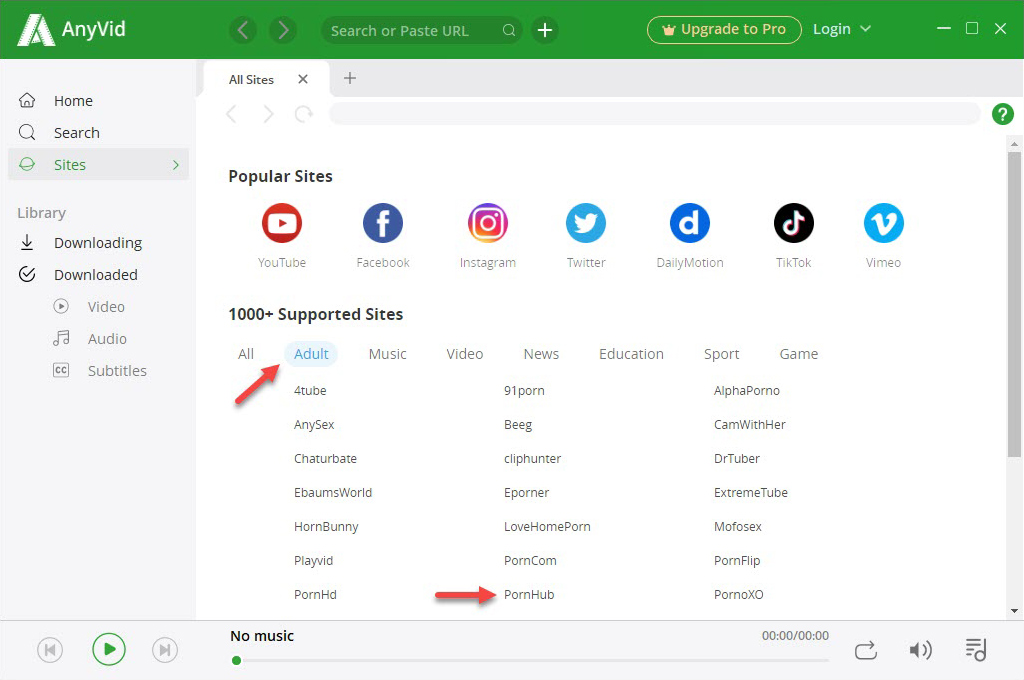Click the browser address bar
This screenshot has width=1024, height=680.
pos(654,114)
